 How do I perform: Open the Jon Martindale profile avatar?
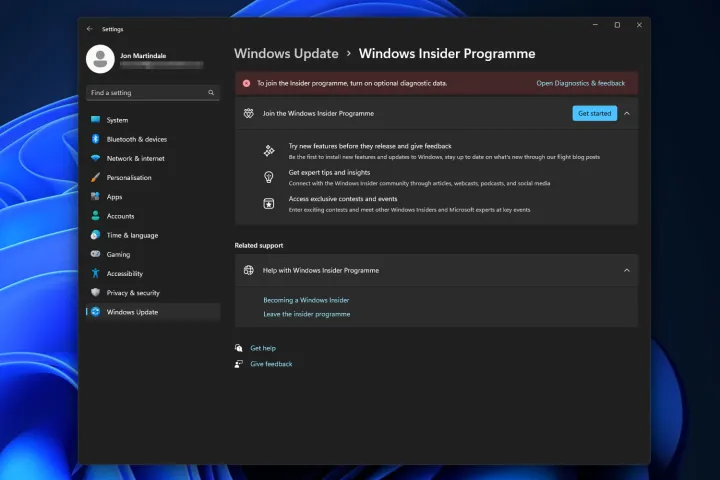[100, 59]
